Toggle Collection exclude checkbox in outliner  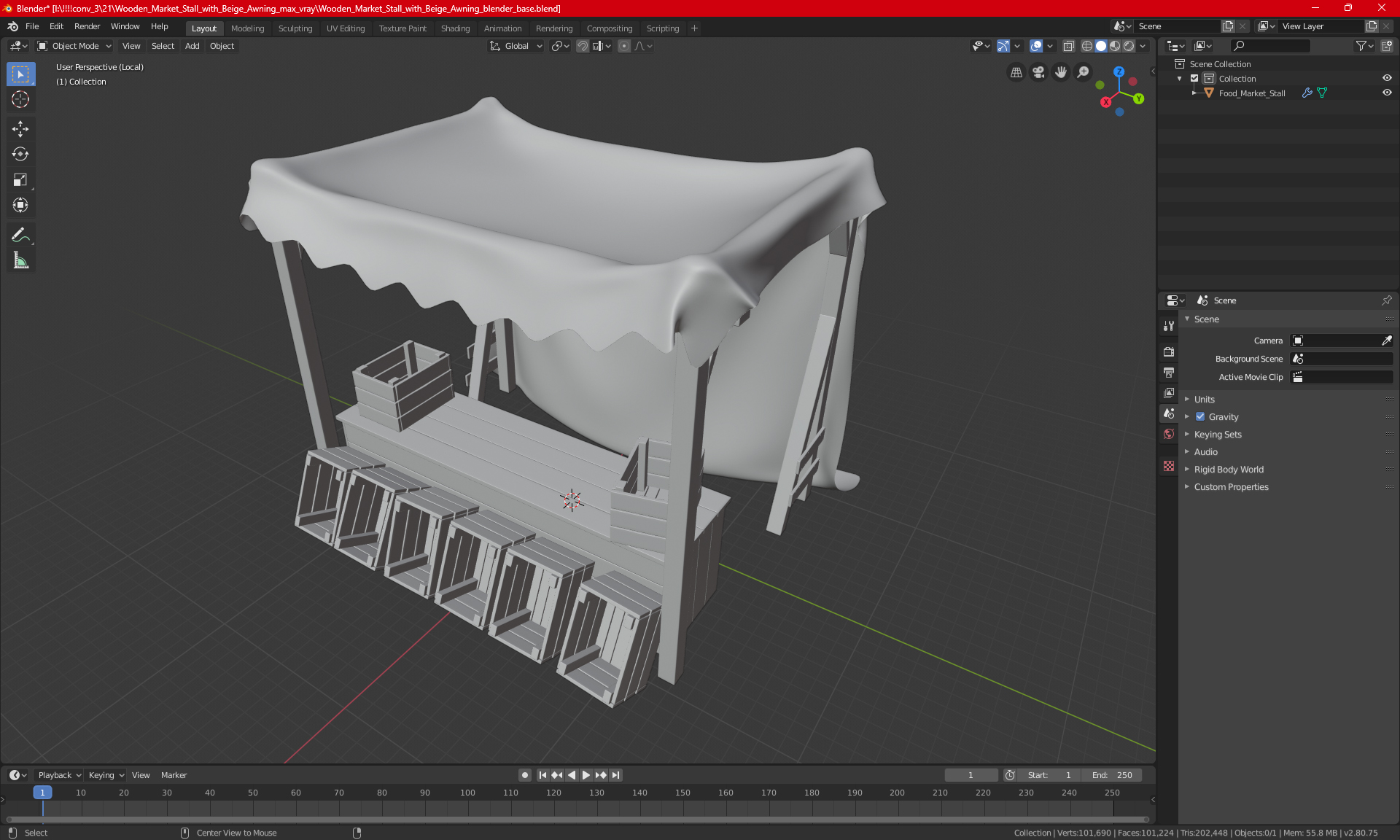(1194, 78)
